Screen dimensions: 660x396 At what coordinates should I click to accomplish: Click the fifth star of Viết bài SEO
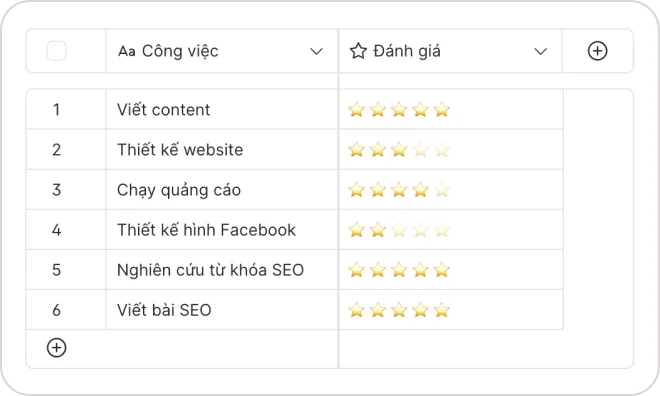(x=442, y=310)
